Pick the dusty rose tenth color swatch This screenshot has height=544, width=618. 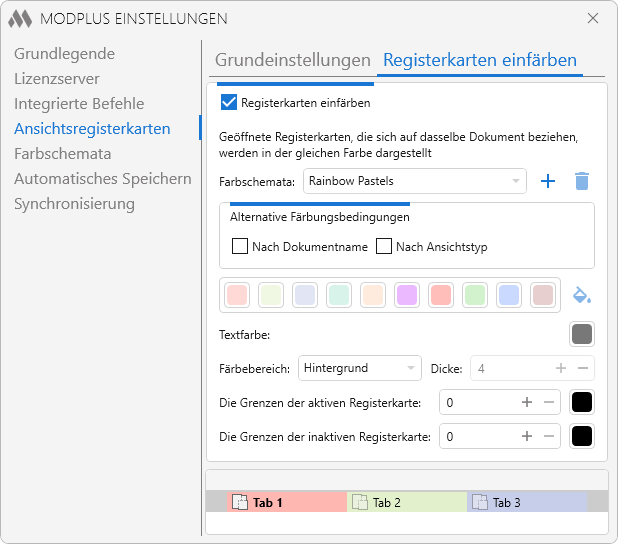(x=543, y=295)
